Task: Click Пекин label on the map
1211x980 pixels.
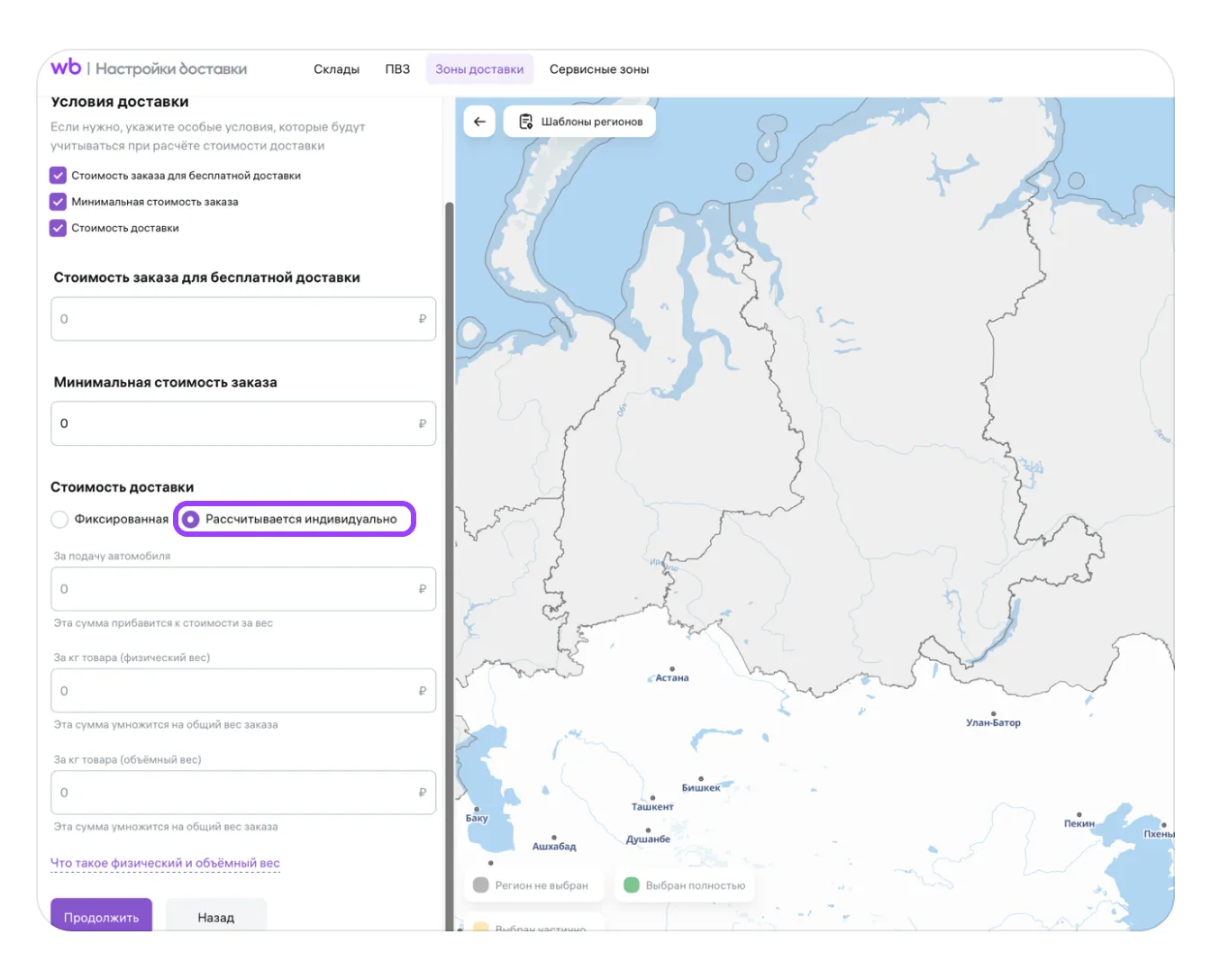Action: click(x=1079, y=823)
